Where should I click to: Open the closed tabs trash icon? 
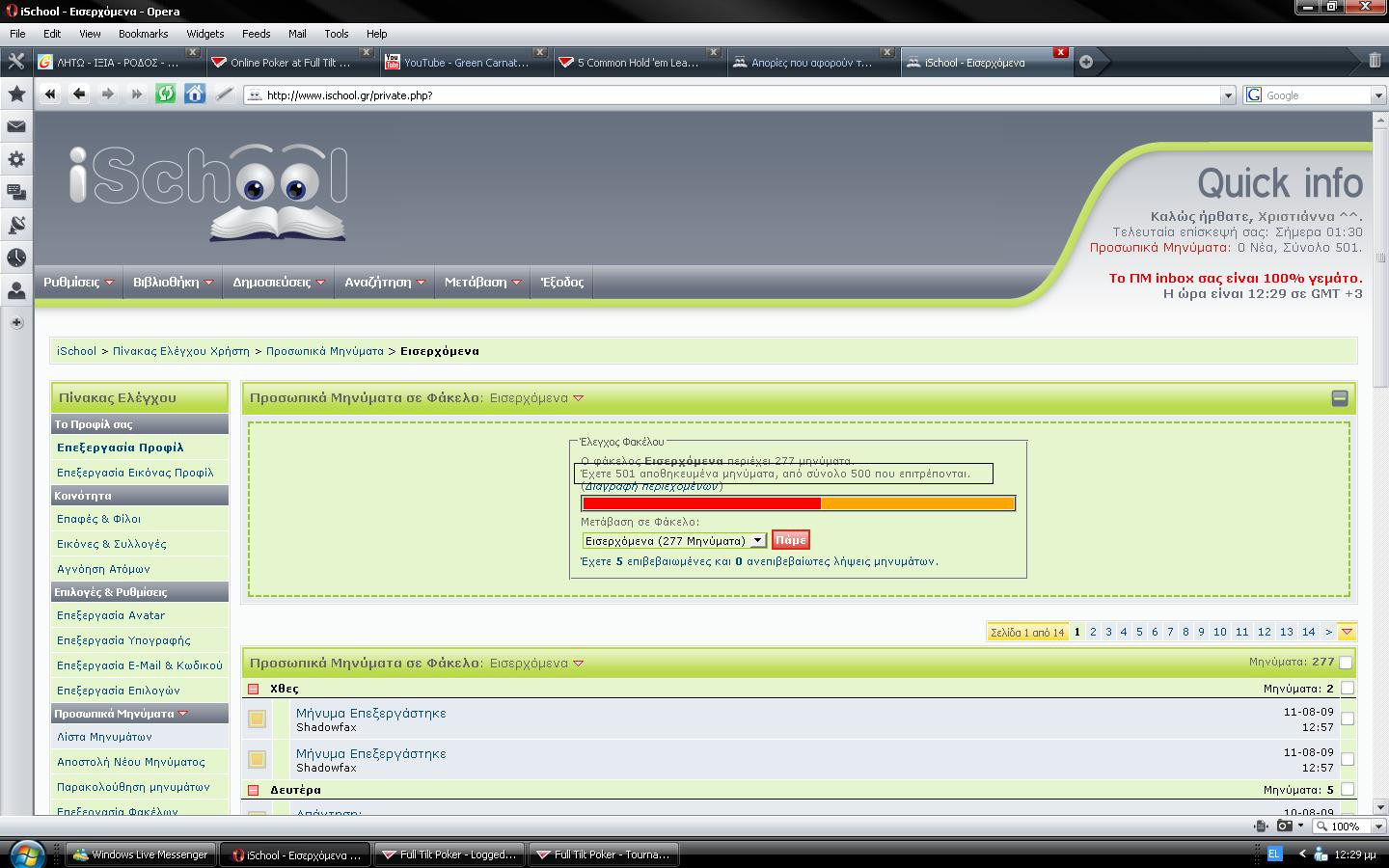[x=1375, y=61]
